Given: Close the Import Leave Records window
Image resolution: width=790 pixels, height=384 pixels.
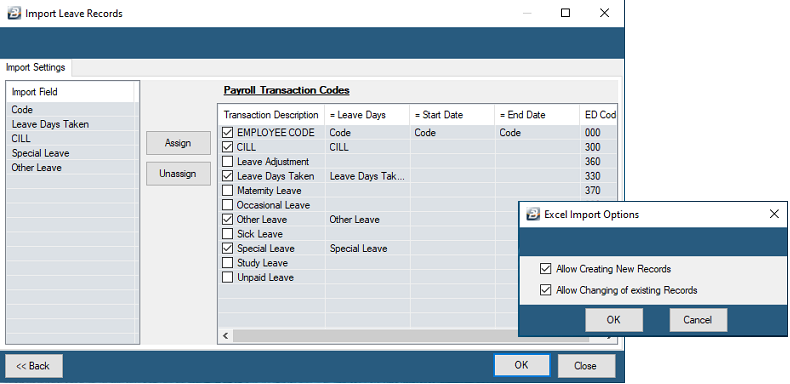Looking at the screenshot, I should click(605, 13).
